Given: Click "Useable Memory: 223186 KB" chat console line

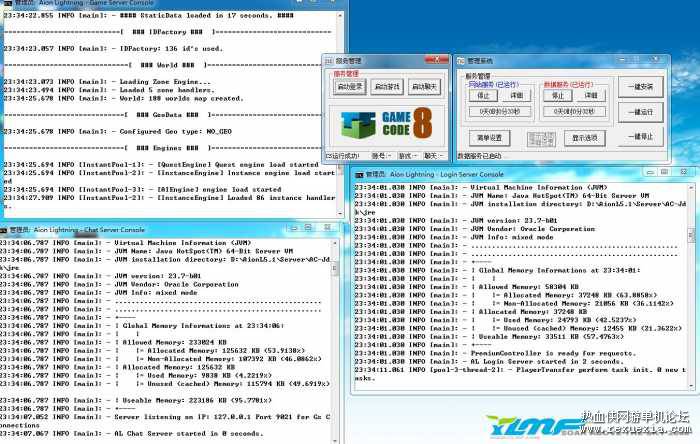Looking at the screenshot, I should [135, 400].
